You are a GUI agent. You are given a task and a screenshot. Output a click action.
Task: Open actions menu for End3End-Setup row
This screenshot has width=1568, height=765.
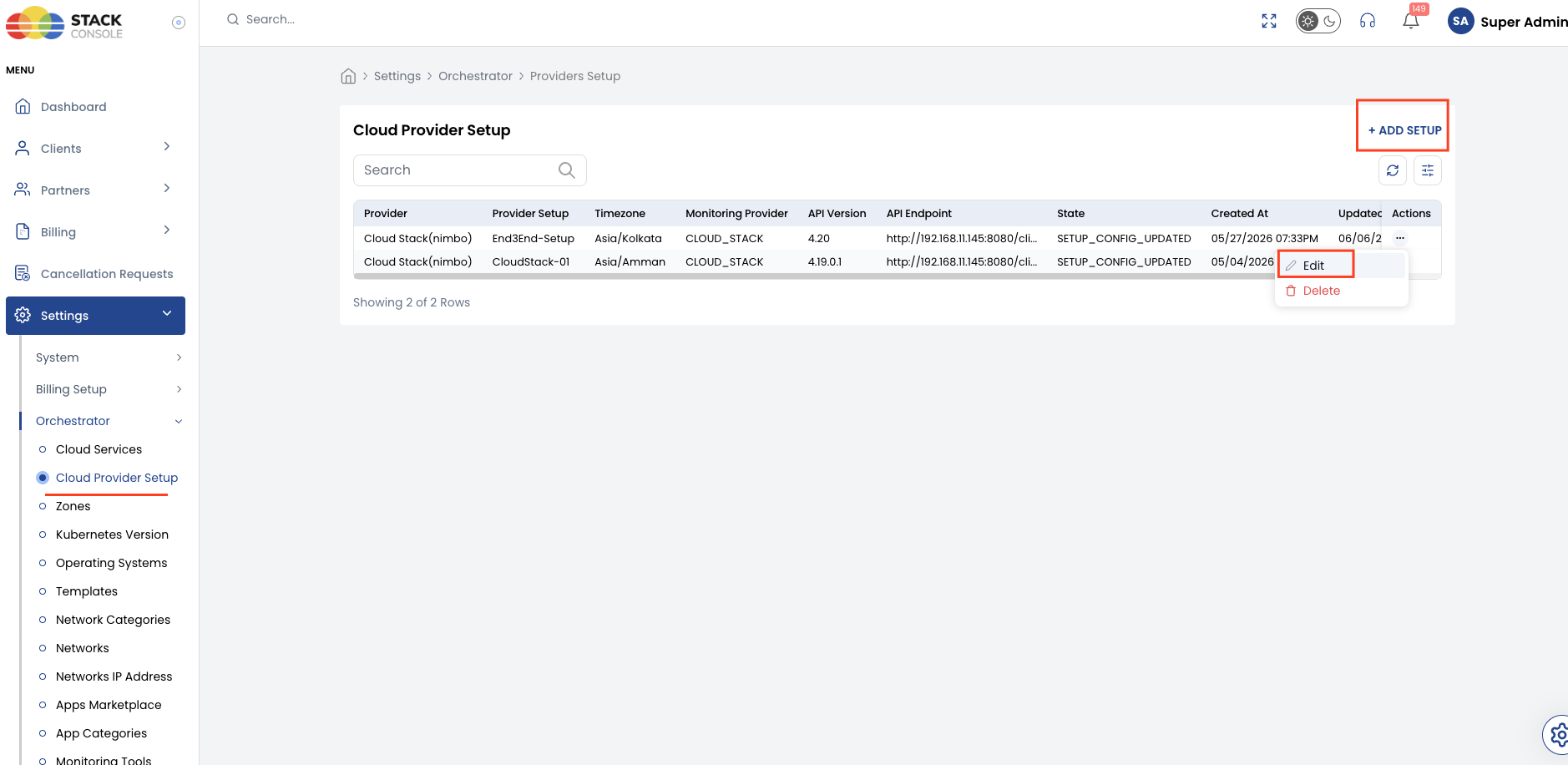pyautogui.click(x=1400, y=238)
